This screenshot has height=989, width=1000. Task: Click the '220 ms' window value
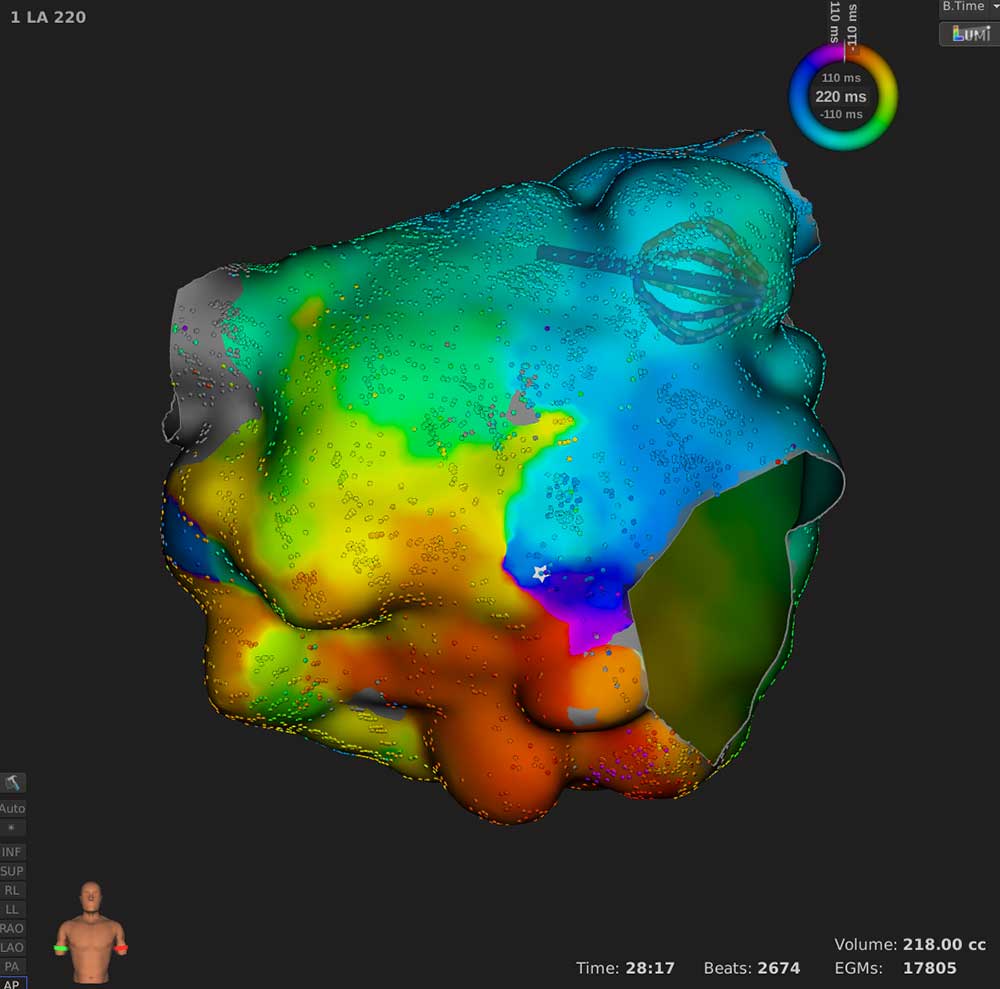[x=841, y=97]
